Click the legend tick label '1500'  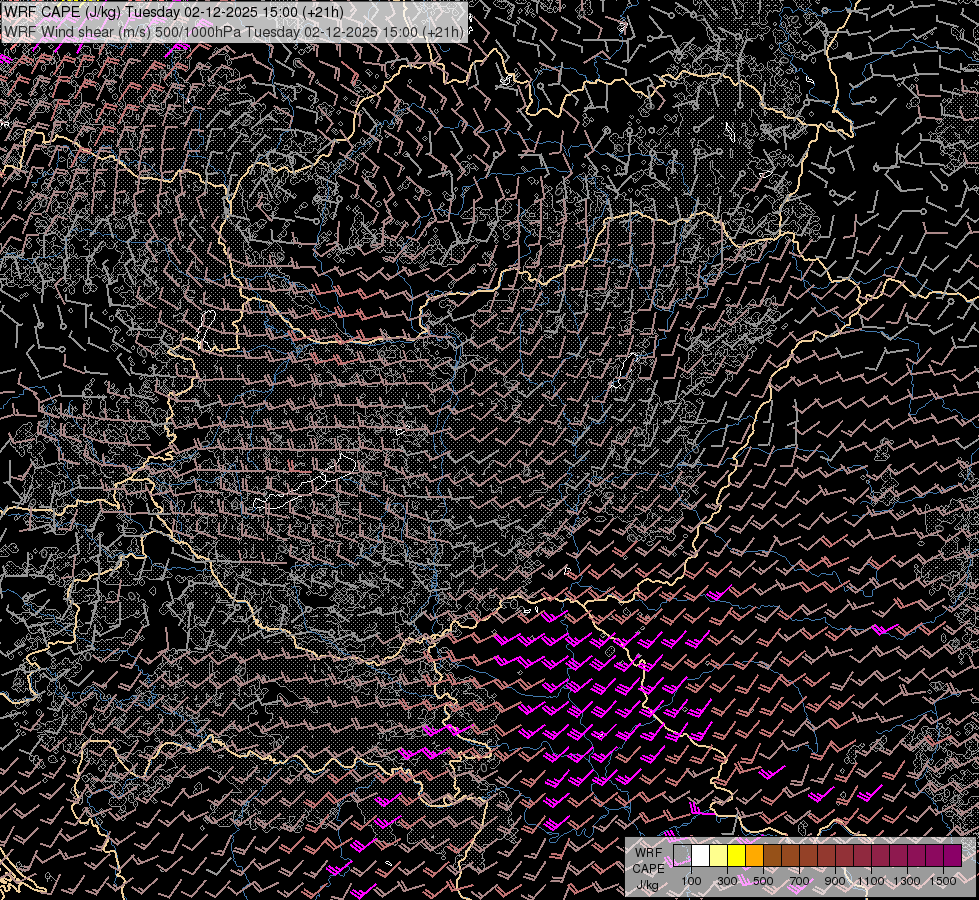tap(943, 881)
